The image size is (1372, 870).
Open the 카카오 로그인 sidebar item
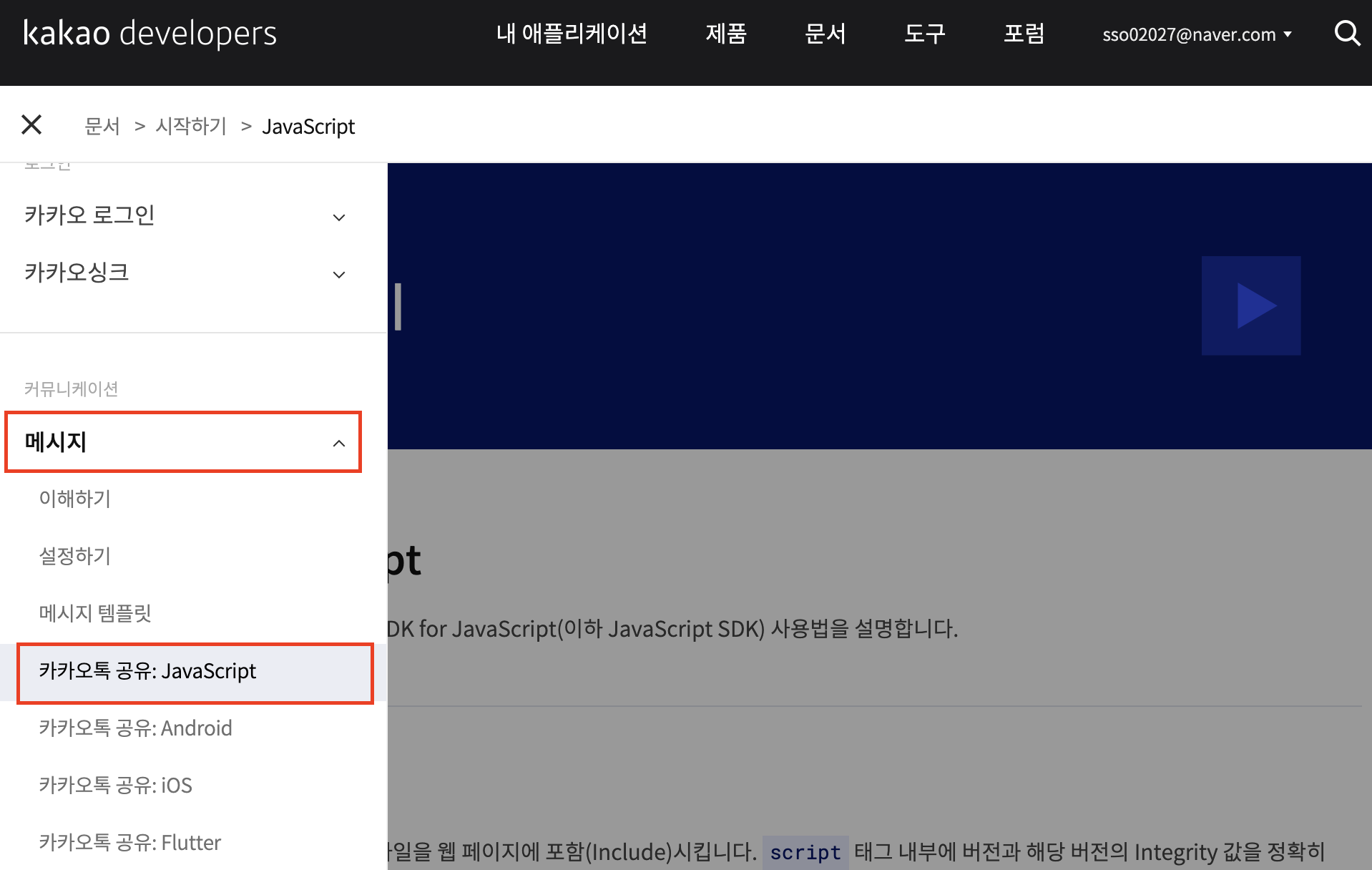[x=89, y=215]
